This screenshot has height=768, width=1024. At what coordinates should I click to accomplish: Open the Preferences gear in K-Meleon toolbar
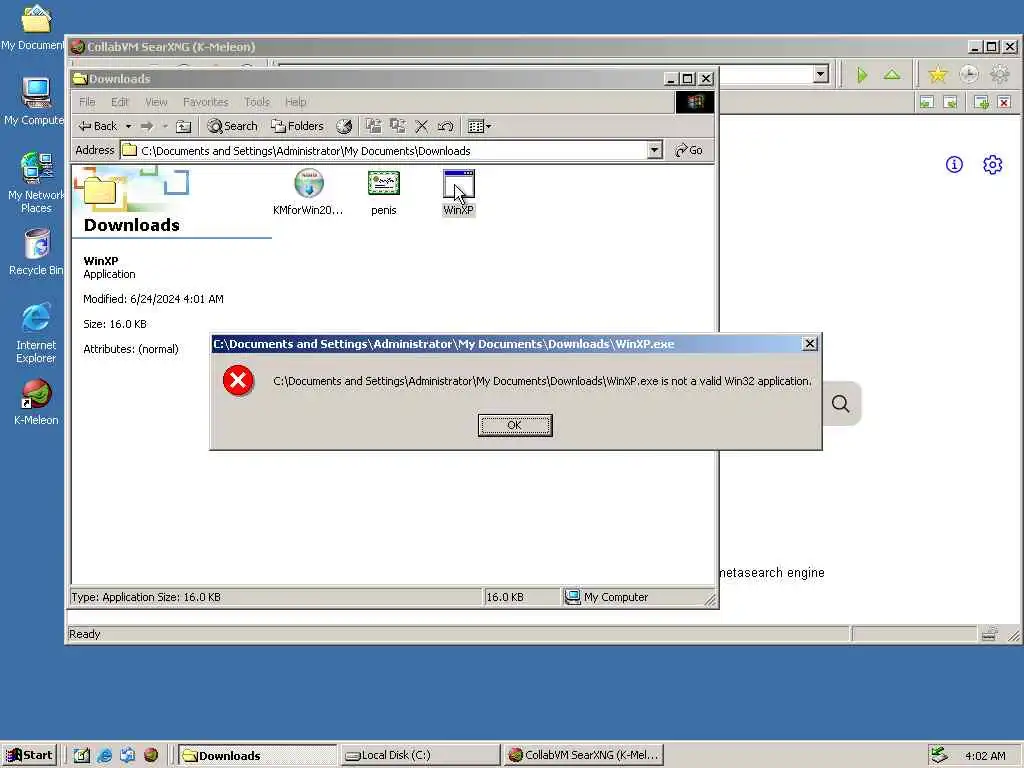click(x=999, y=74)
